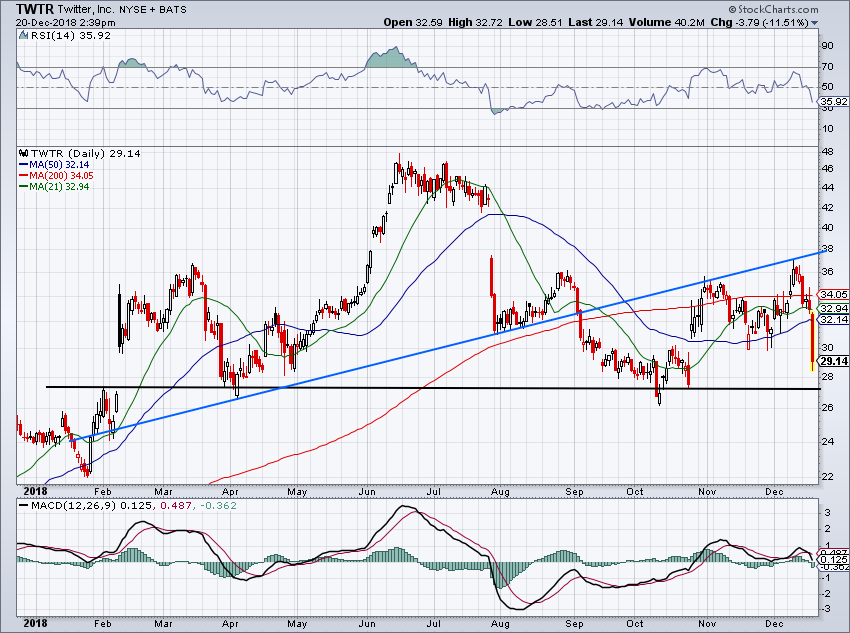Click the RSI(14) 35.92 label
This screenshot has width=850, height=633.
pos(70,36)
